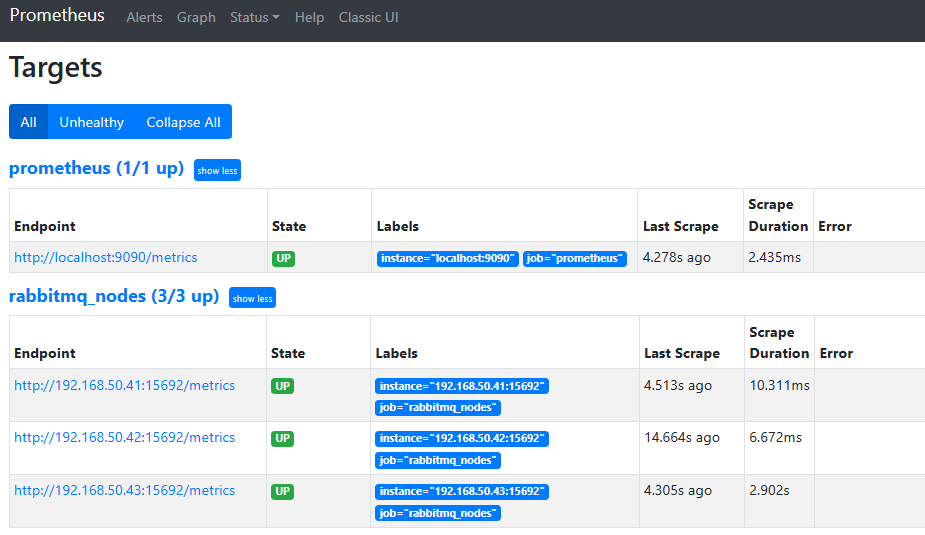Click Error header in prometheus table
Viewport: 925px width, 535px height.
pos(835,227)
